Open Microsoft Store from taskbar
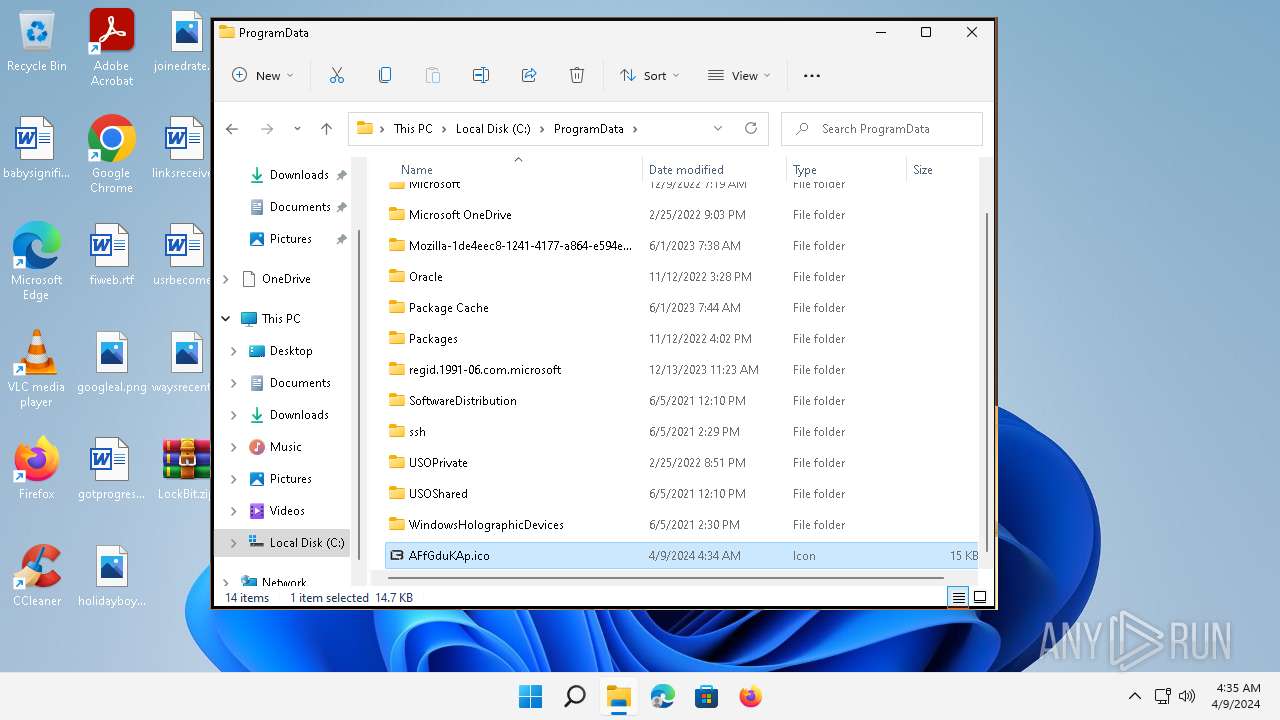Image resolution: width=1280 pixels, height=720 pixels. click(x=706, y=696)
